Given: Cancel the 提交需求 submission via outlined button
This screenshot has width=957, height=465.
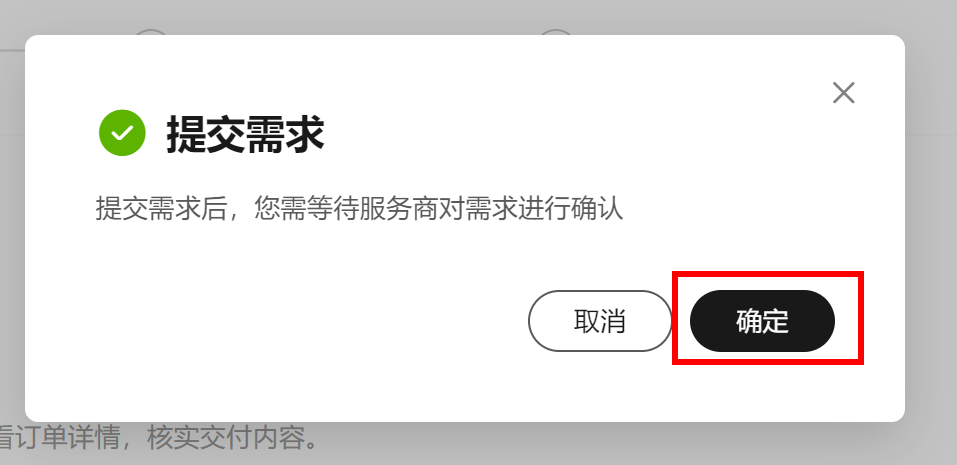Looking at the screenshot, I should pos(600,321).
